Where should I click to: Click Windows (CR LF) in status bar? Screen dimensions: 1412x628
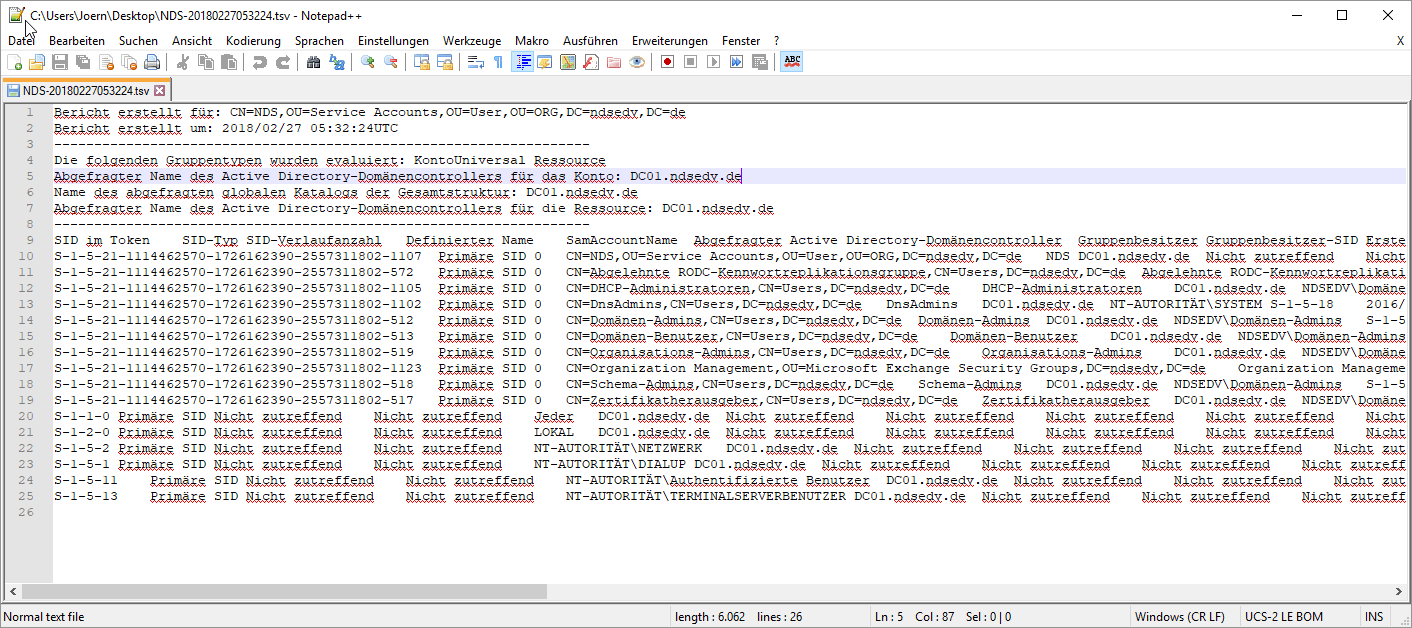[x=1179, y=617]
